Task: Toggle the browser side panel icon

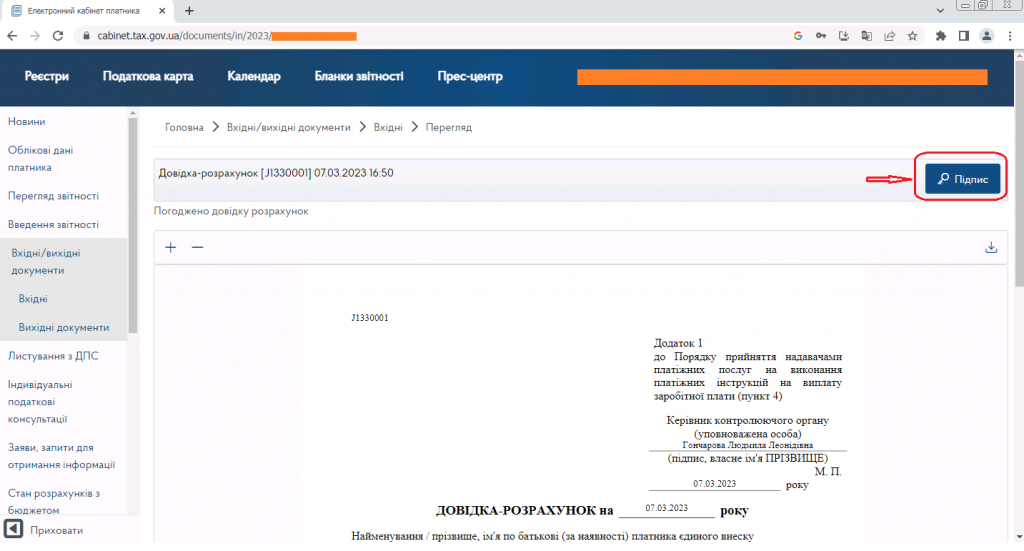Action: (963, 36)
